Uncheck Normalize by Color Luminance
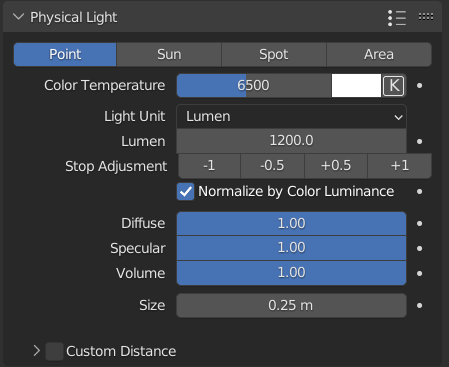The image size is (449, 367). click(186, 192)
